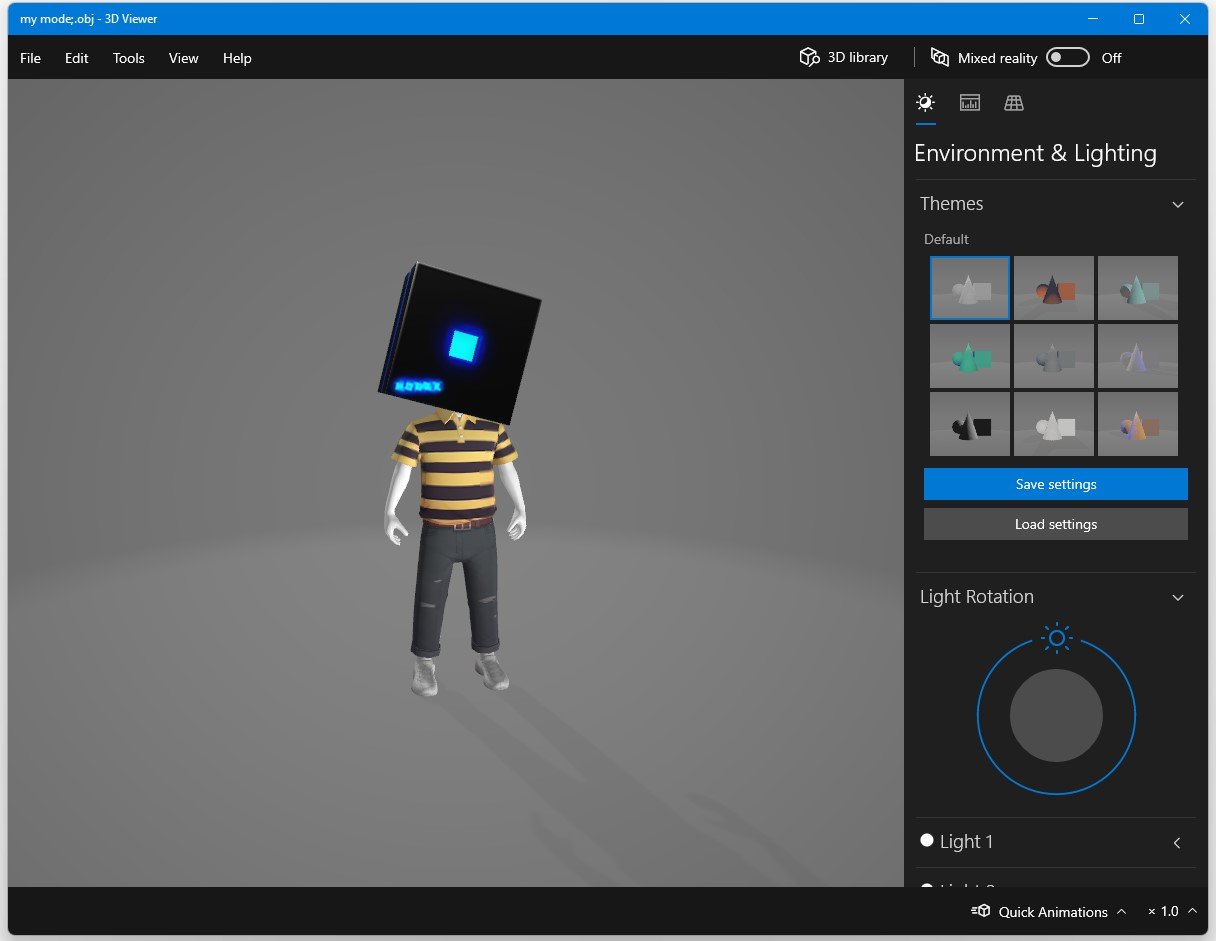Turn on the Mixed reality switch
This screenshot has height=941, width=1216.
(x=1067, y=57)
